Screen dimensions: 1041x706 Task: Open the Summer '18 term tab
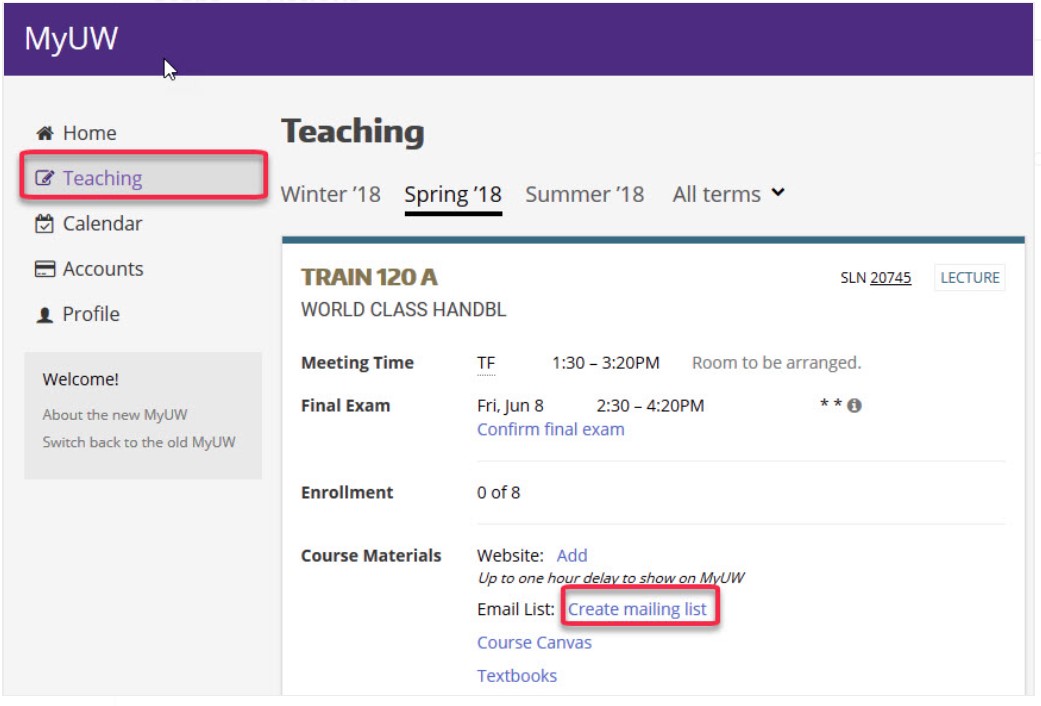tap(584, 194)
